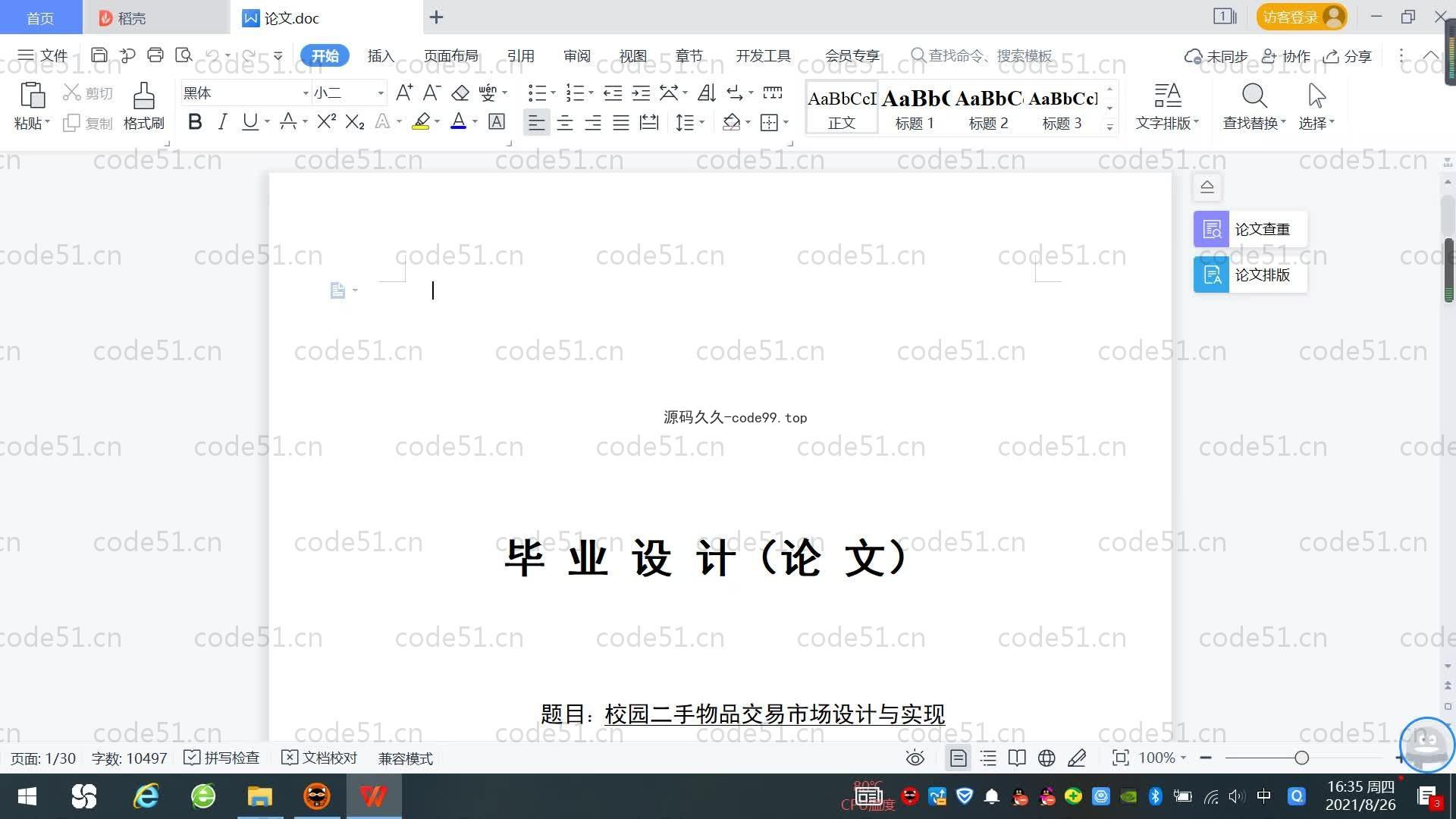Click the 分享 share button

coord(1348,56)
